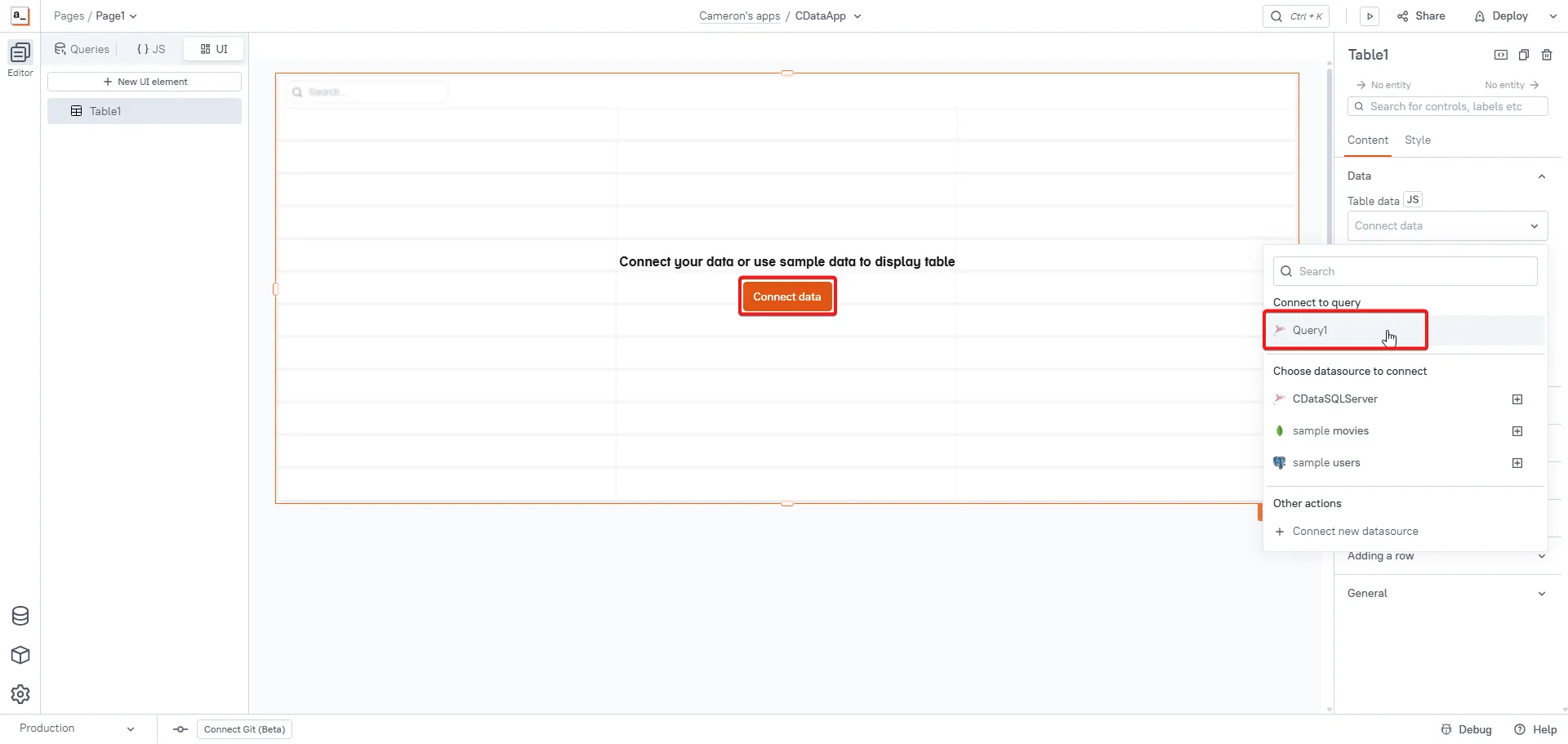Click New UI element button

tap(145, 82)
